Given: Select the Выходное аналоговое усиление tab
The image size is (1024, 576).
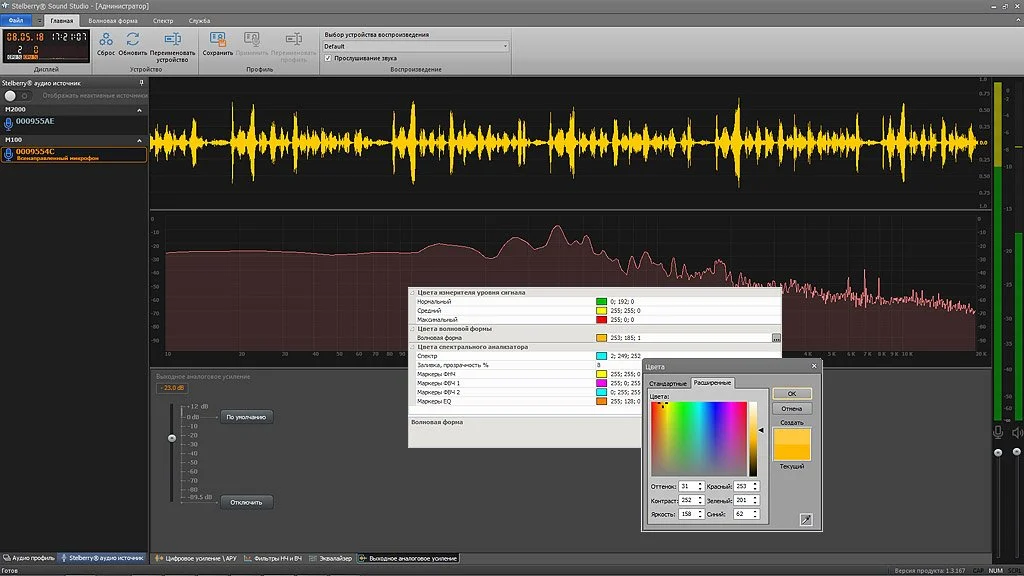Looking at the screenshot, I should [x=409, y=558].
